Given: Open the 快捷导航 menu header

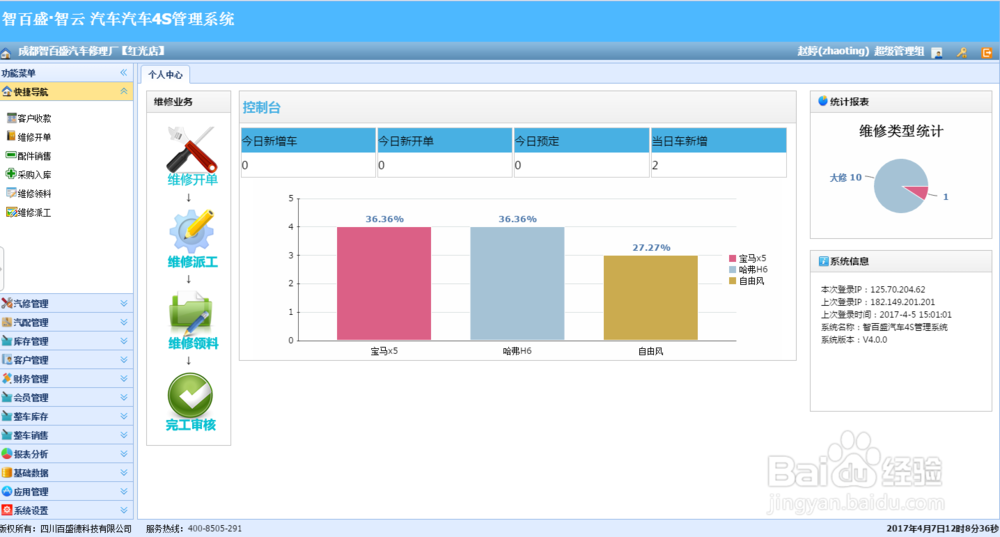Looking at the screenshot, I should pyautogui.click(x=66, y=92).
